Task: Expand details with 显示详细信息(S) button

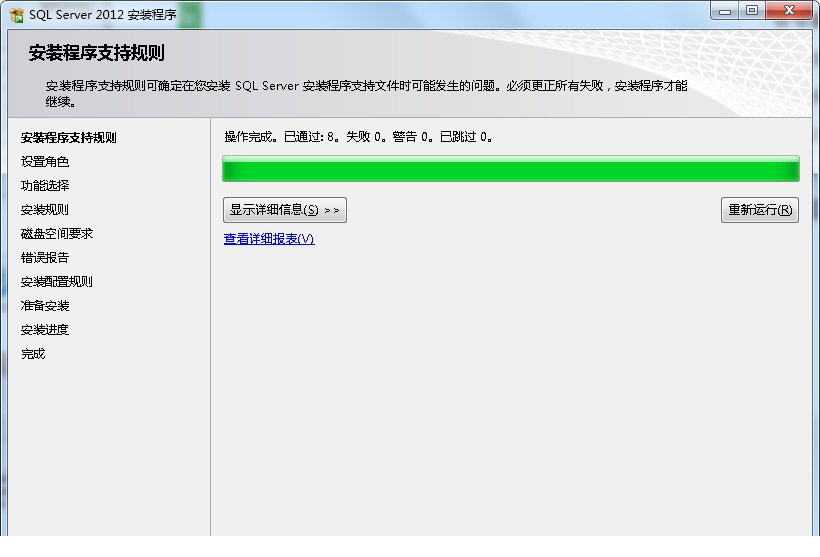Action: (284, 210)
